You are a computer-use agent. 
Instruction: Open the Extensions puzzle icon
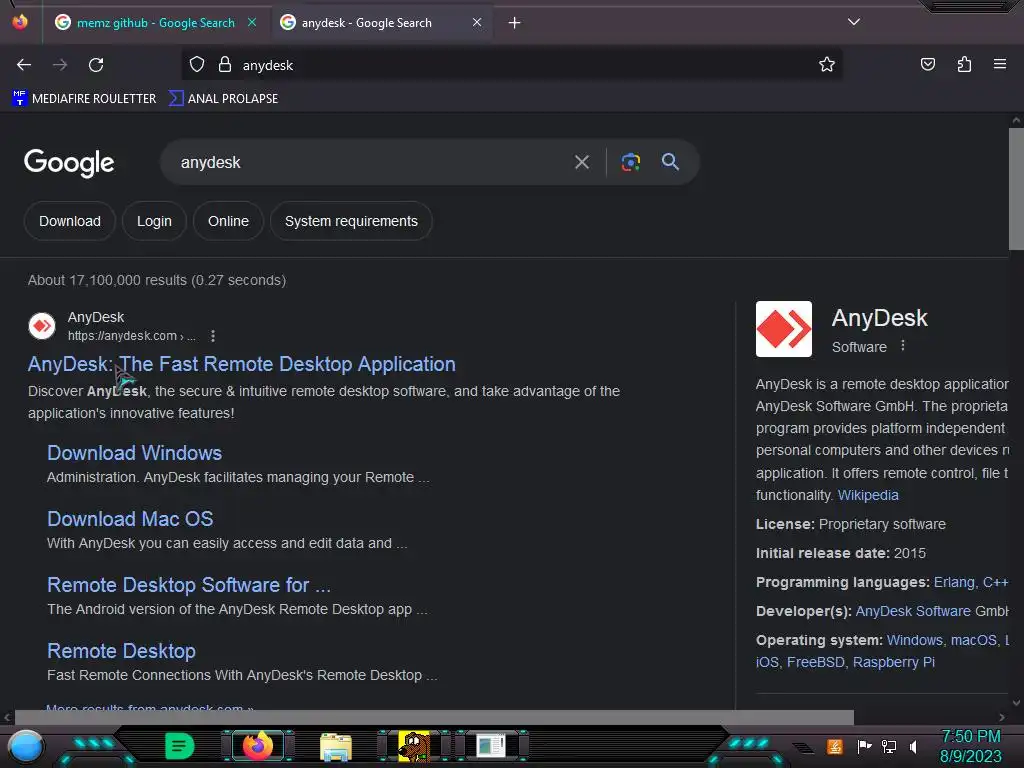point(964,64)
